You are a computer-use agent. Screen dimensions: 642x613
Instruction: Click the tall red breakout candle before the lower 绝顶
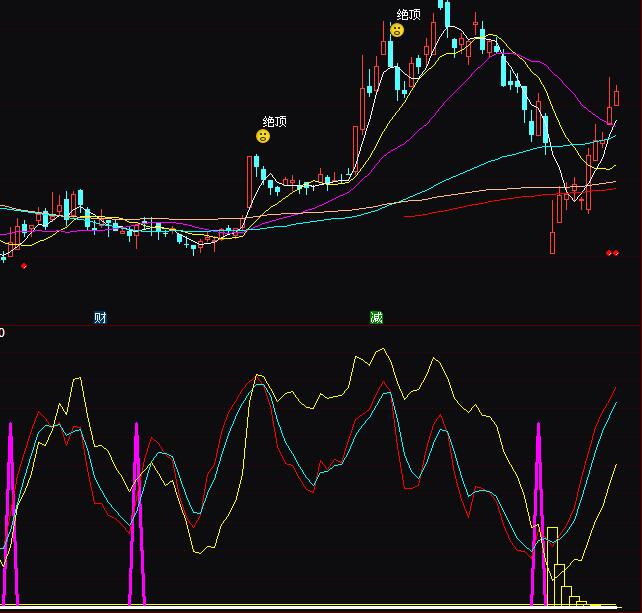(250, 180)
